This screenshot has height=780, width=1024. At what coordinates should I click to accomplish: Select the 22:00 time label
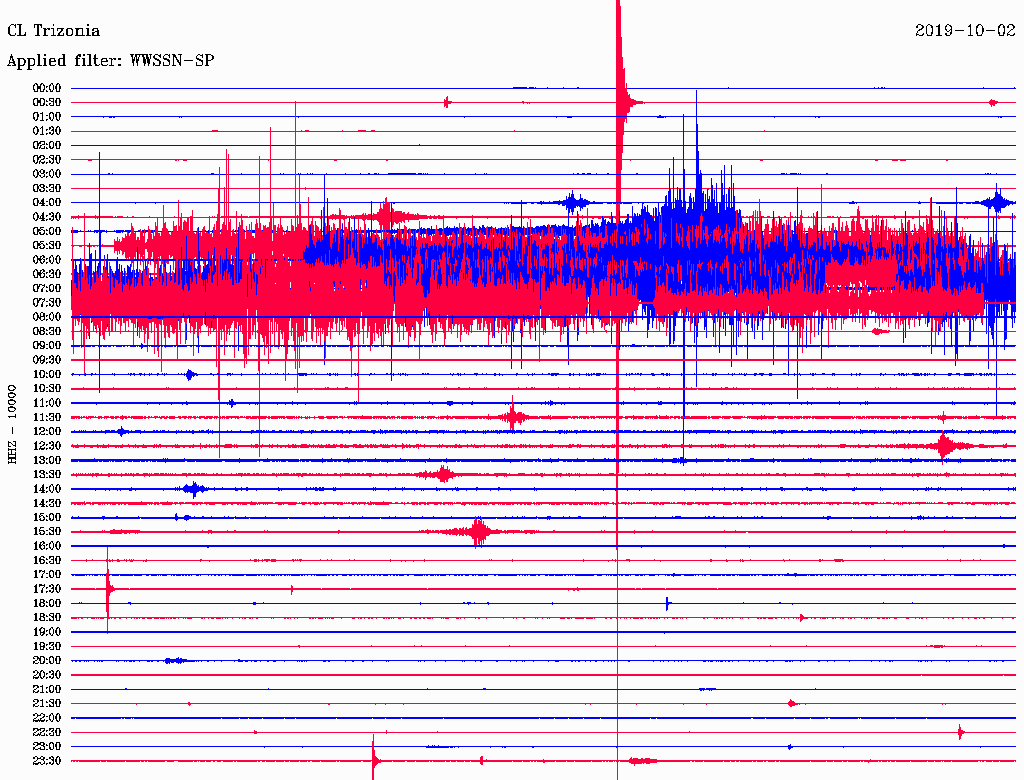[47, 718]
